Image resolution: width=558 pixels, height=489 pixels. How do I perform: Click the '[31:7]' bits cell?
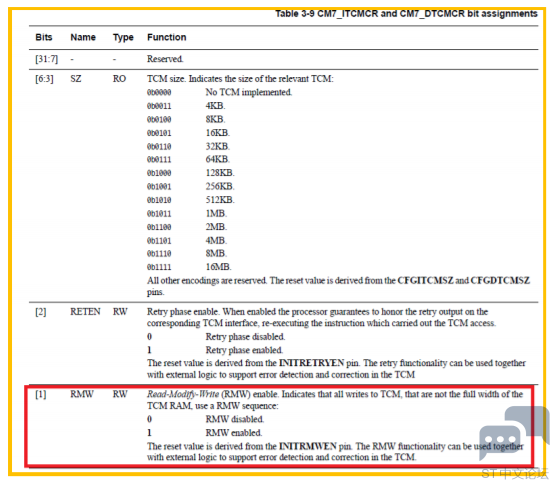46,59
